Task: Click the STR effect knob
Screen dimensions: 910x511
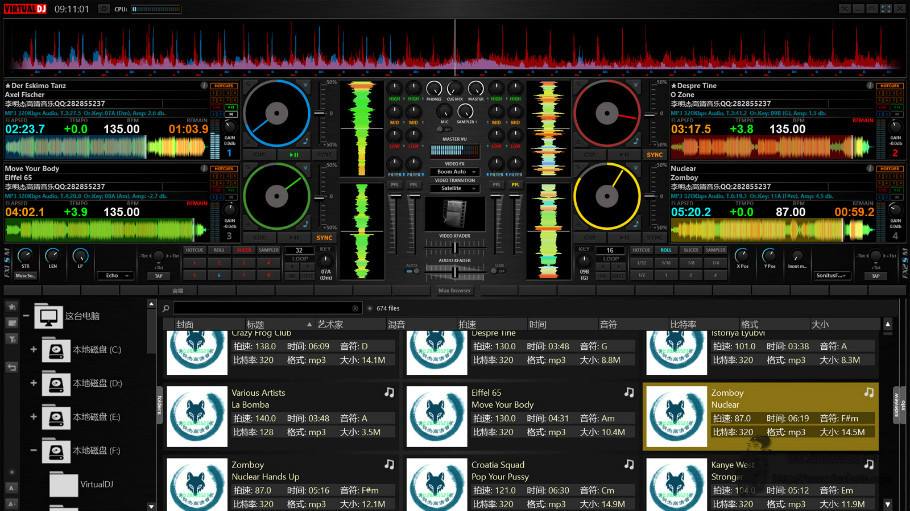Action: pyautogui.click(x=25, y=256)
